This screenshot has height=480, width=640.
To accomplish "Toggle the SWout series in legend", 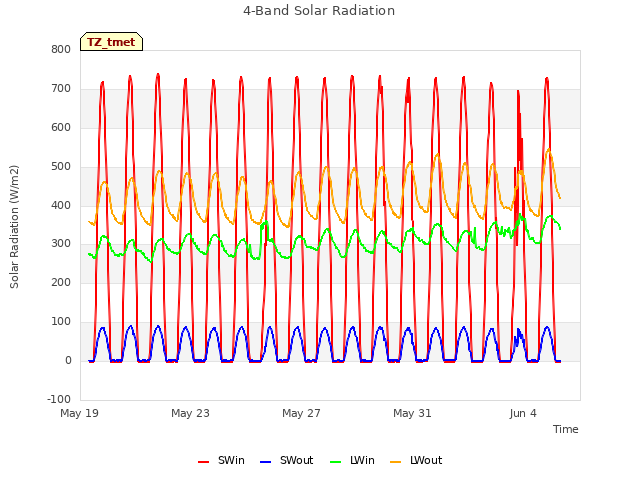I will pyautogui.click(x=287, y=460).
